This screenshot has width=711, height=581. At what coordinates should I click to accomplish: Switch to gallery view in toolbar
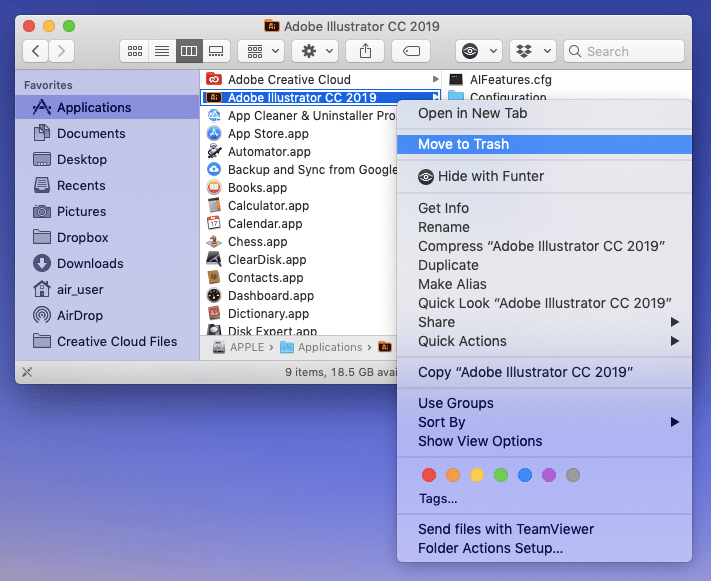coord(216,51)
